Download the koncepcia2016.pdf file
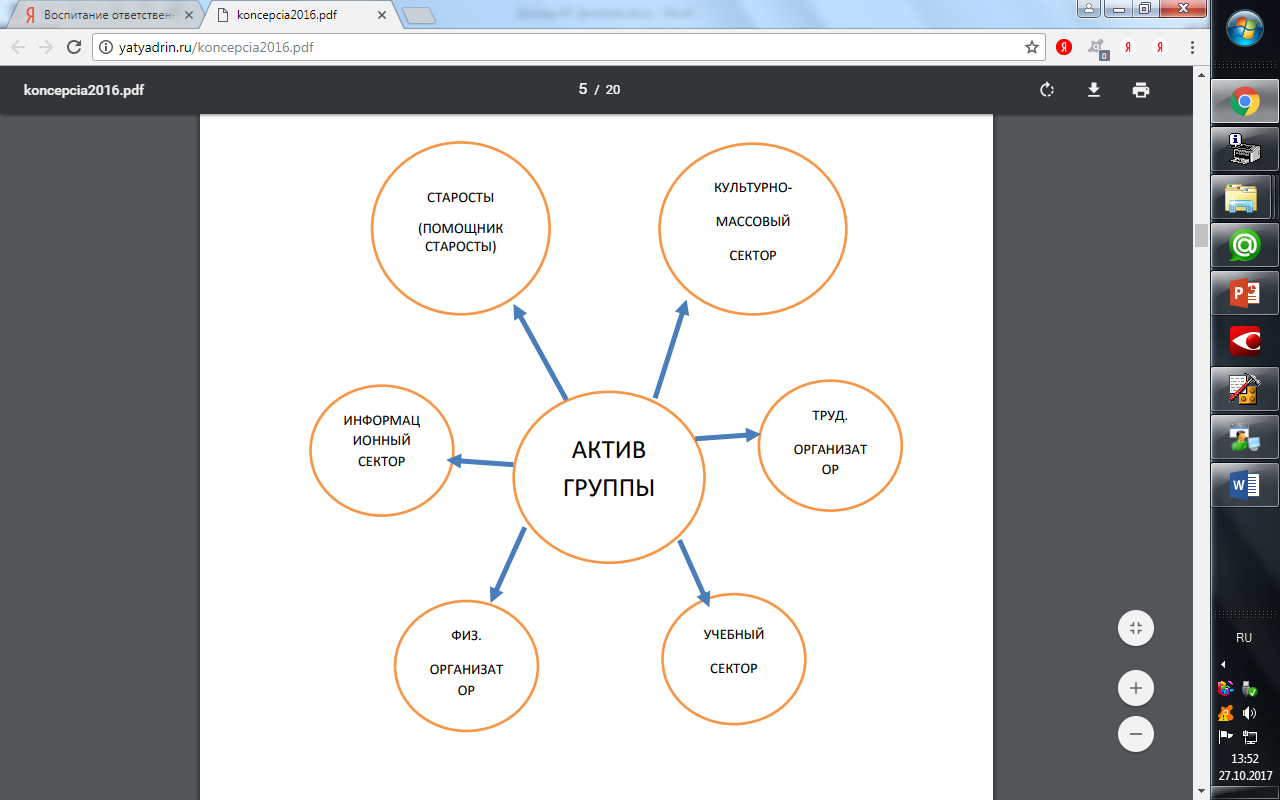1280x800 pixels. pyautogui.click(x=1094, y=90)
